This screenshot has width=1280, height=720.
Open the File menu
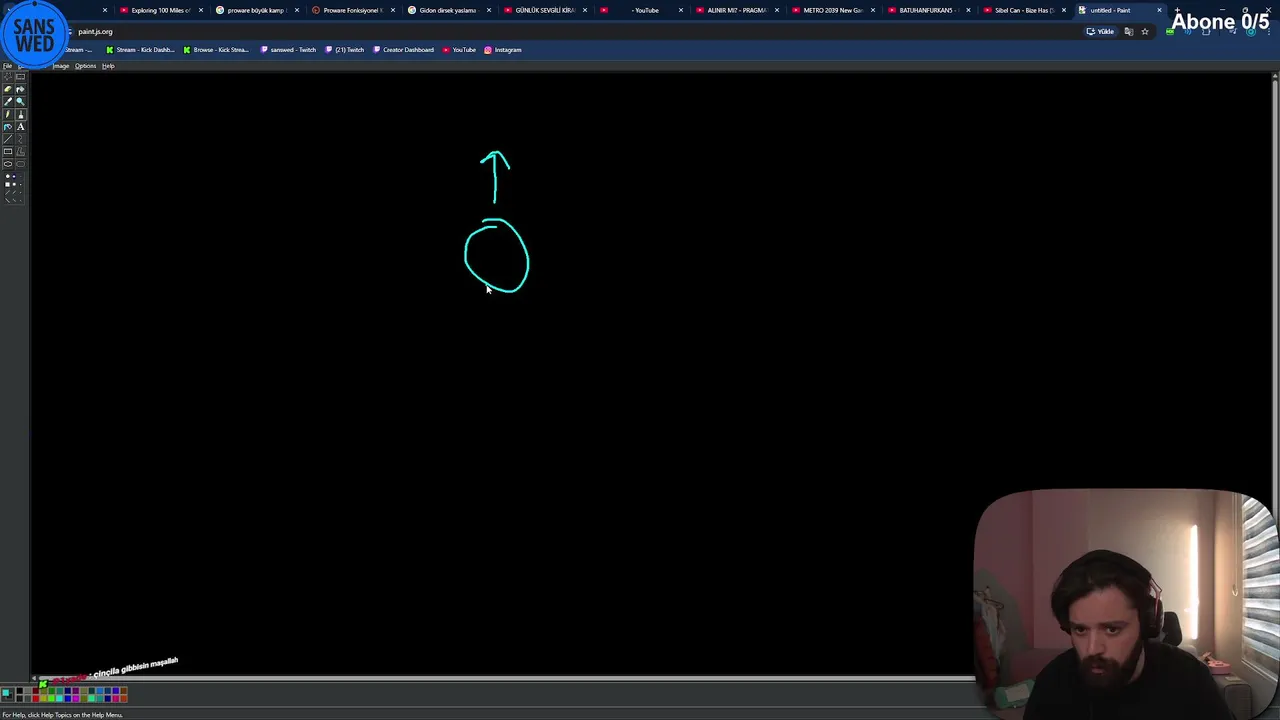click(x=7, y=66)
